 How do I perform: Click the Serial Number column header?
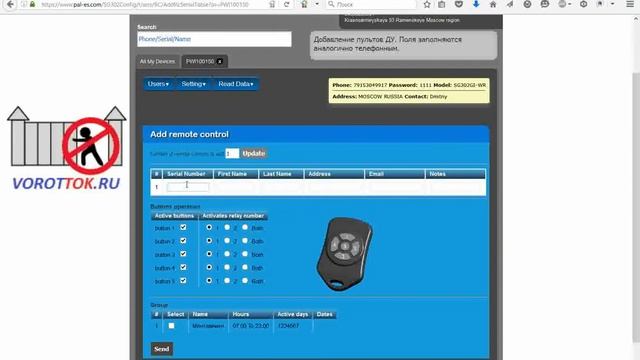click(x=186, y=174)
